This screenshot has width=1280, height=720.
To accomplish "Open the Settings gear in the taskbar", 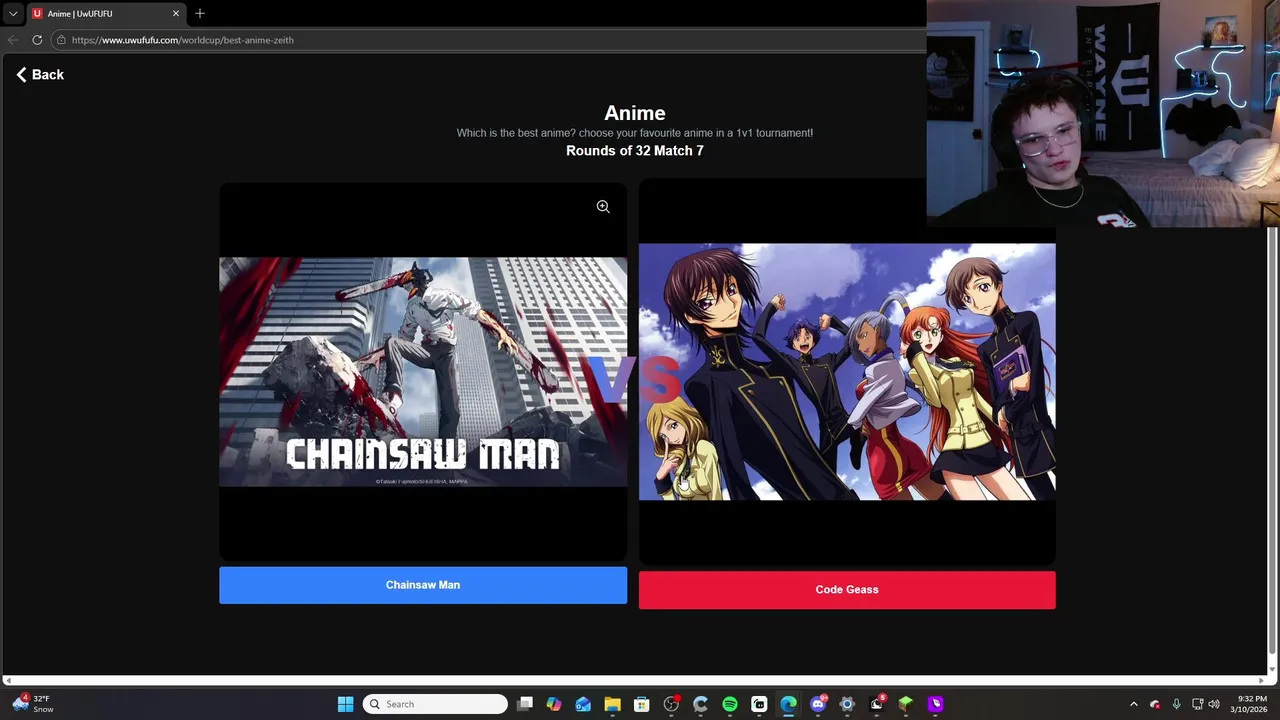I will pos(847,704).
